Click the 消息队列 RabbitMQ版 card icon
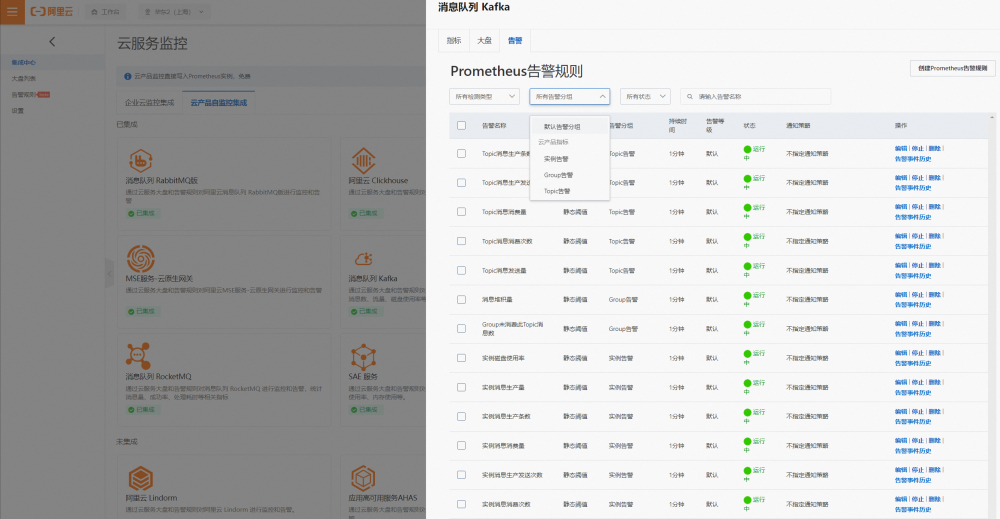Viewport: 1000px width, 519px height. pyautogui.click(x=140, y=160)
